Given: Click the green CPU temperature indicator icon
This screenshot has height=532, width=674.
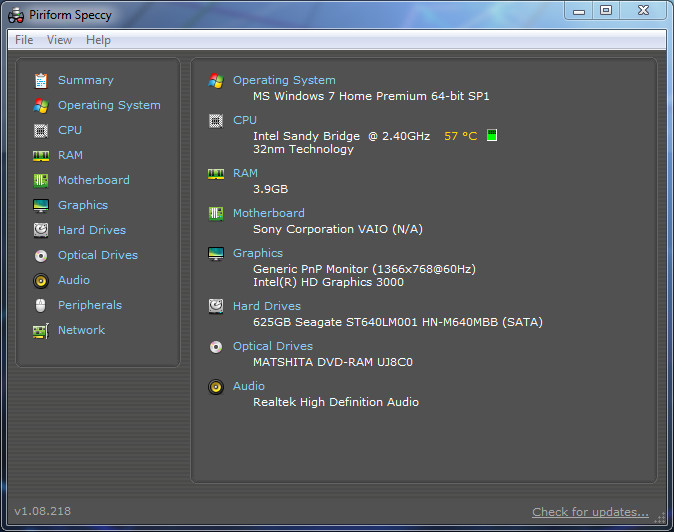Looking at the screenshot, I should [492, 135].
